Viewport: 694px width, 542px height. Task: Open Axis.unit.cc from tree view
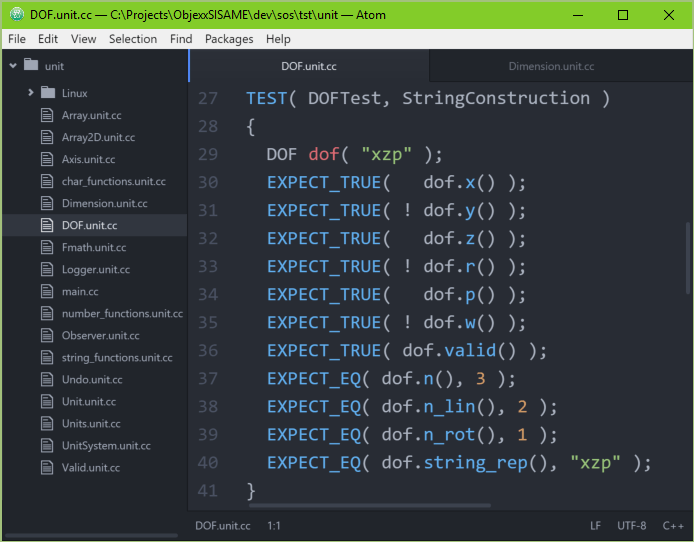[89, 159]
